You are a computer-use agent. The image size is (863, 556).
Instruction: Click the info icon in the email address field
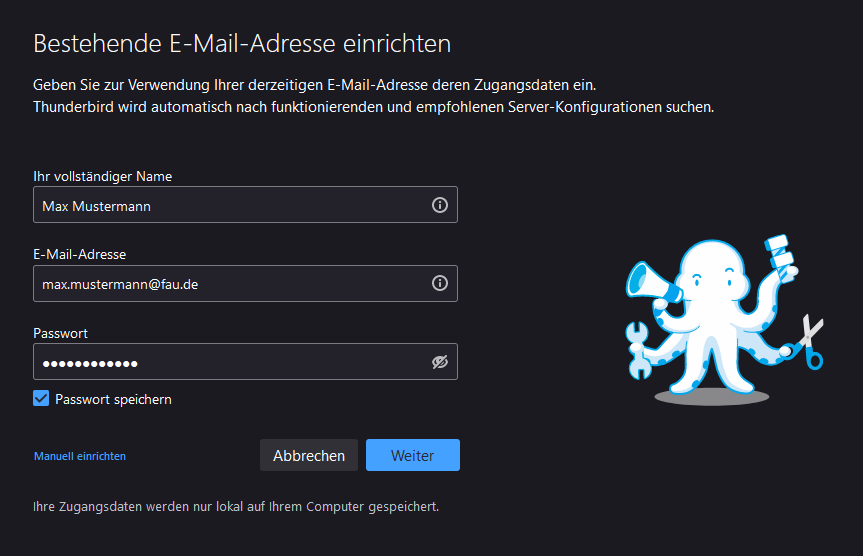[x=439, y=284]
